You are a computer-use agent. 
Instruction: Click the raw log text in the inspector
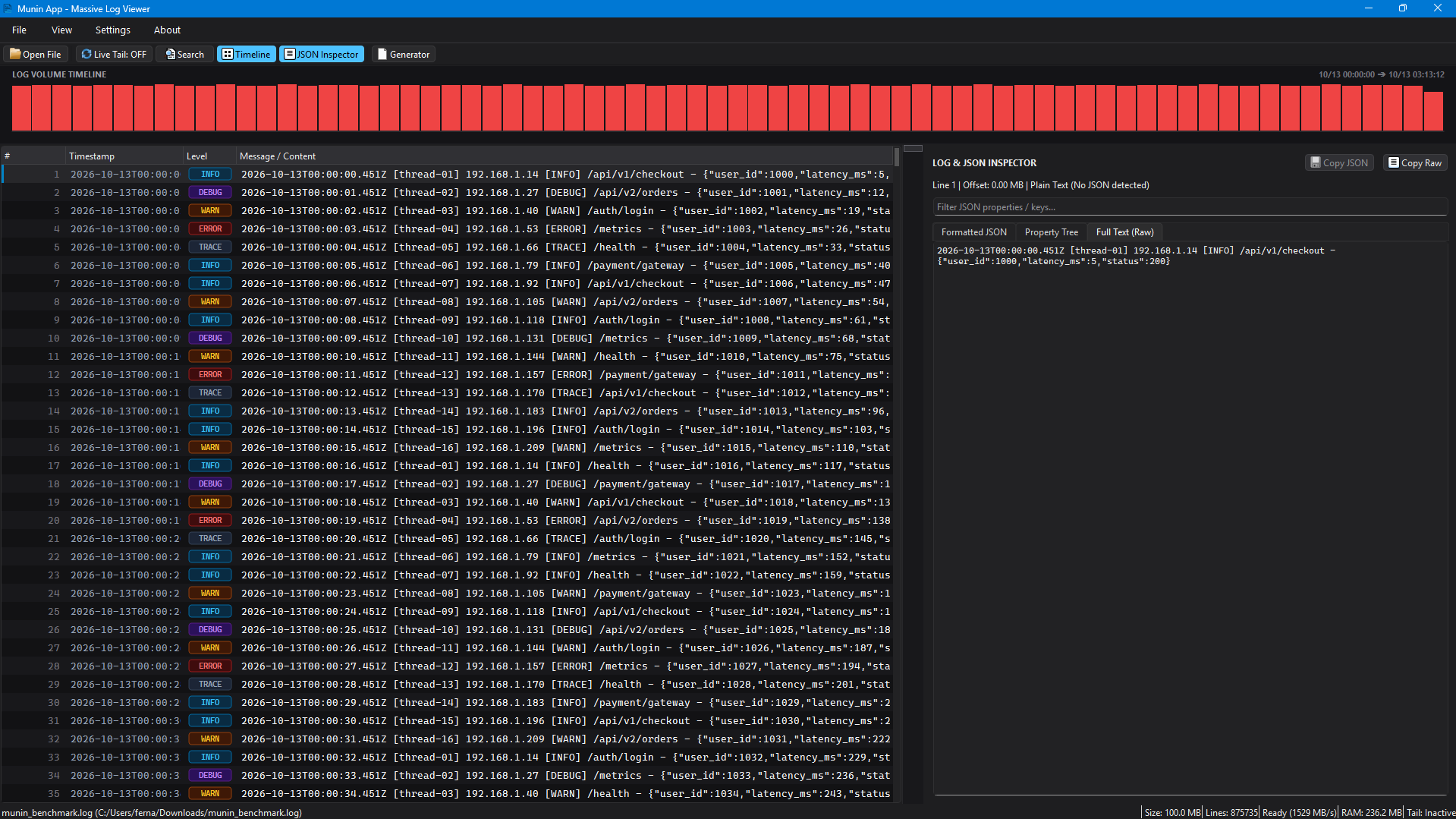click(1136, 256)
